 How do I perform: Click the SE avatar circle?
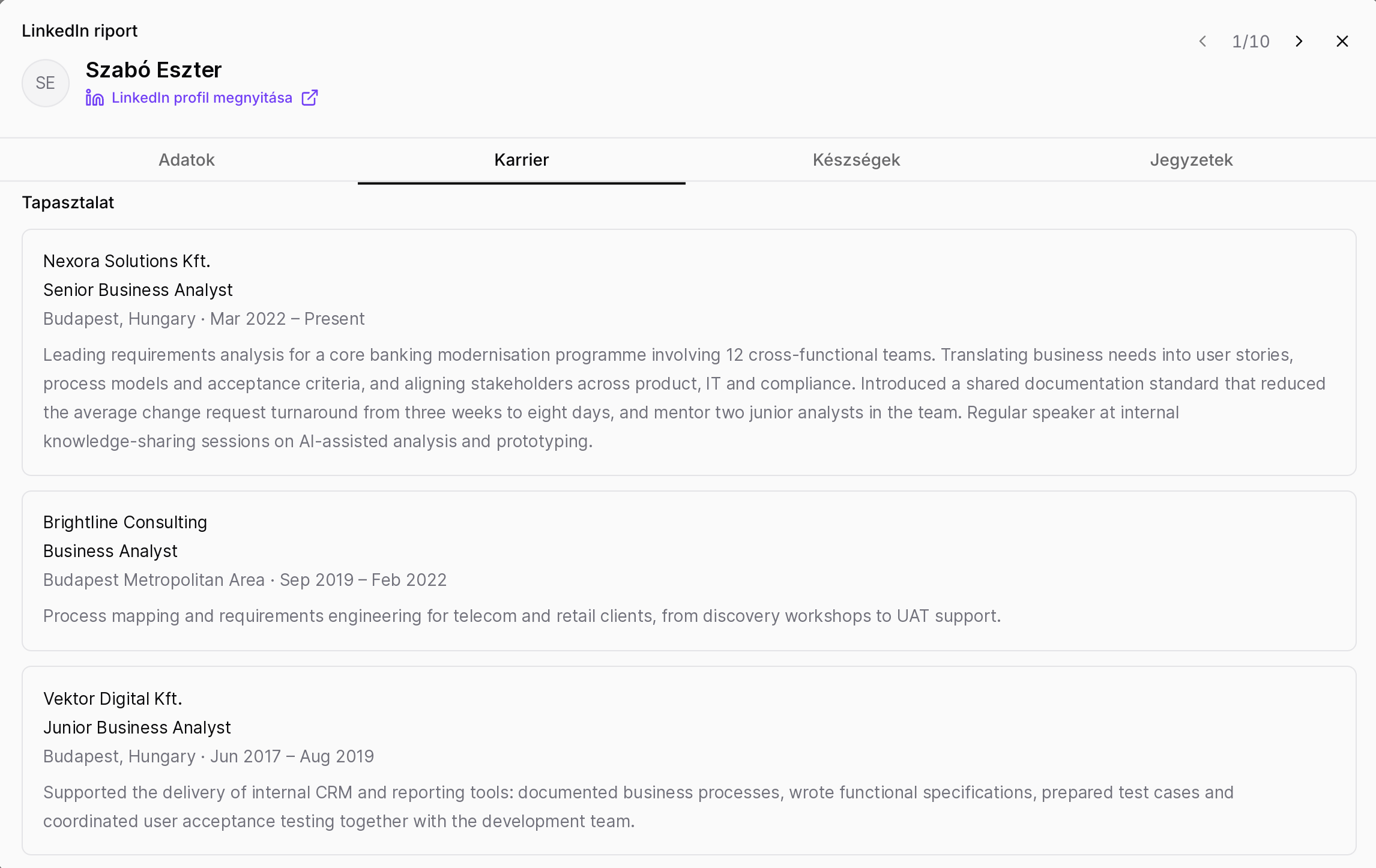click(46, 83)
